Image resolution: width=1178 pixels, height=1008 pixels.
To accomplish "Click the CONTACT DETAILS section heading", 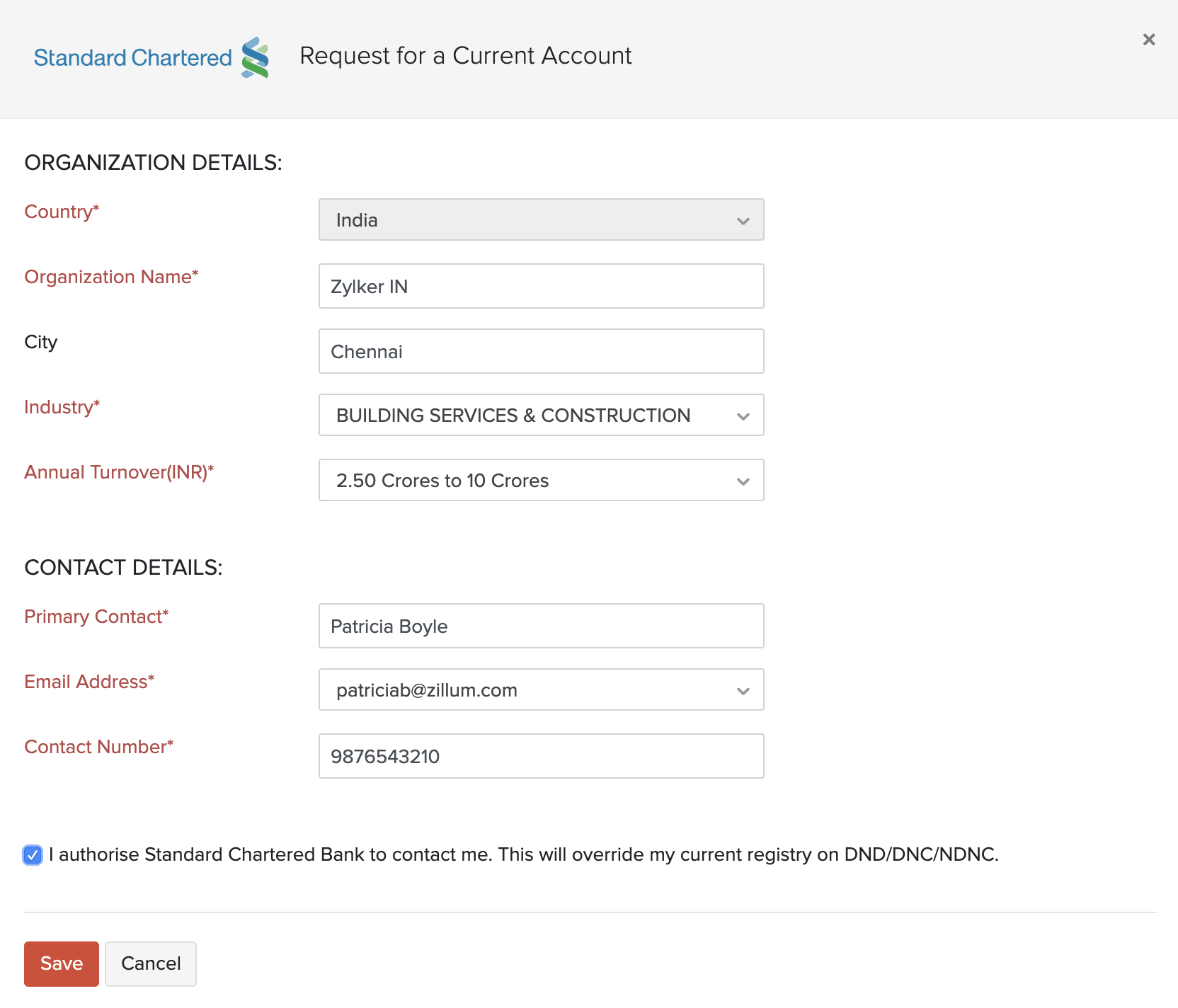I will pyautogui.click(x=123, y=568).
